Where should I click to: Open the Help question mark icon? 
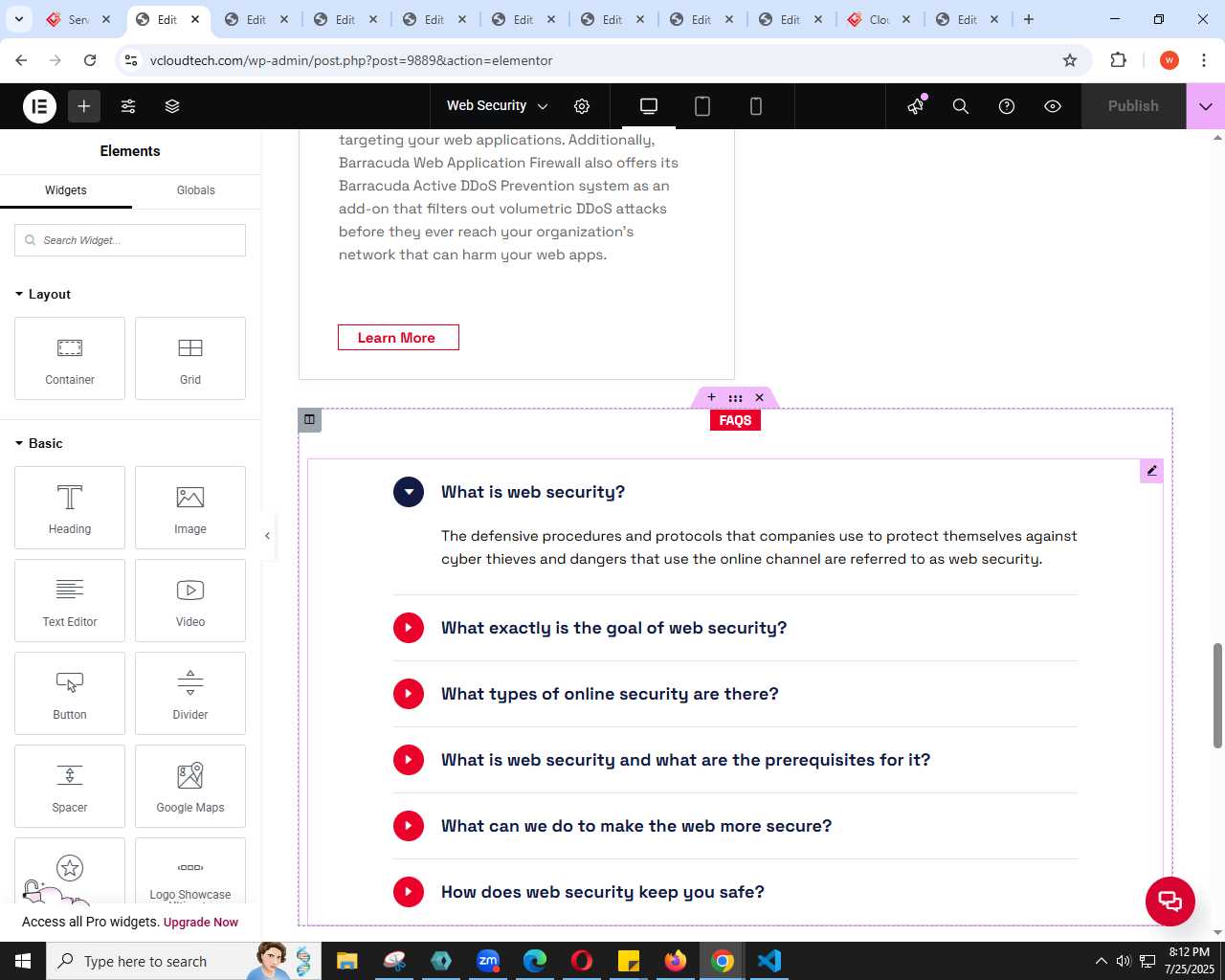(x=1007, y=106)
